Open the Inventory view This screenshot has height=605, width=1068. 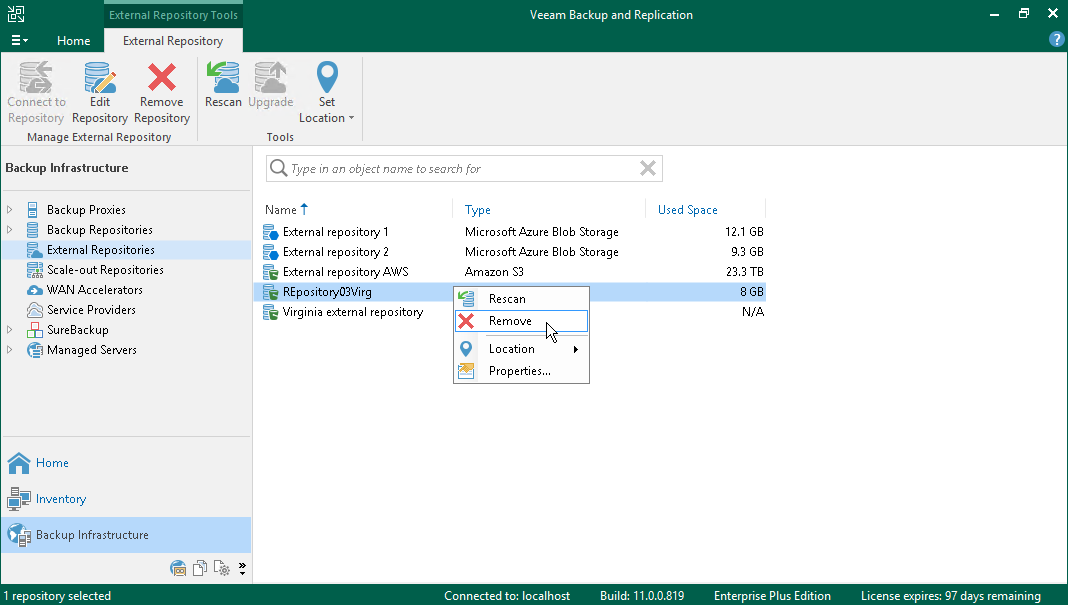tap(60, 499)
